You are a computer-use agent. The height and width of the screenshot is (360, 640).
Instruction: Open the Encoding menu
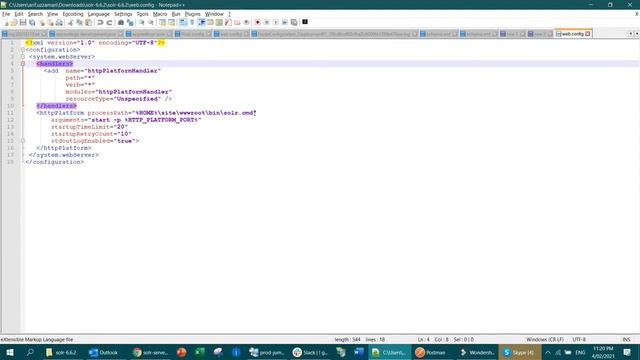click(73, 14)
